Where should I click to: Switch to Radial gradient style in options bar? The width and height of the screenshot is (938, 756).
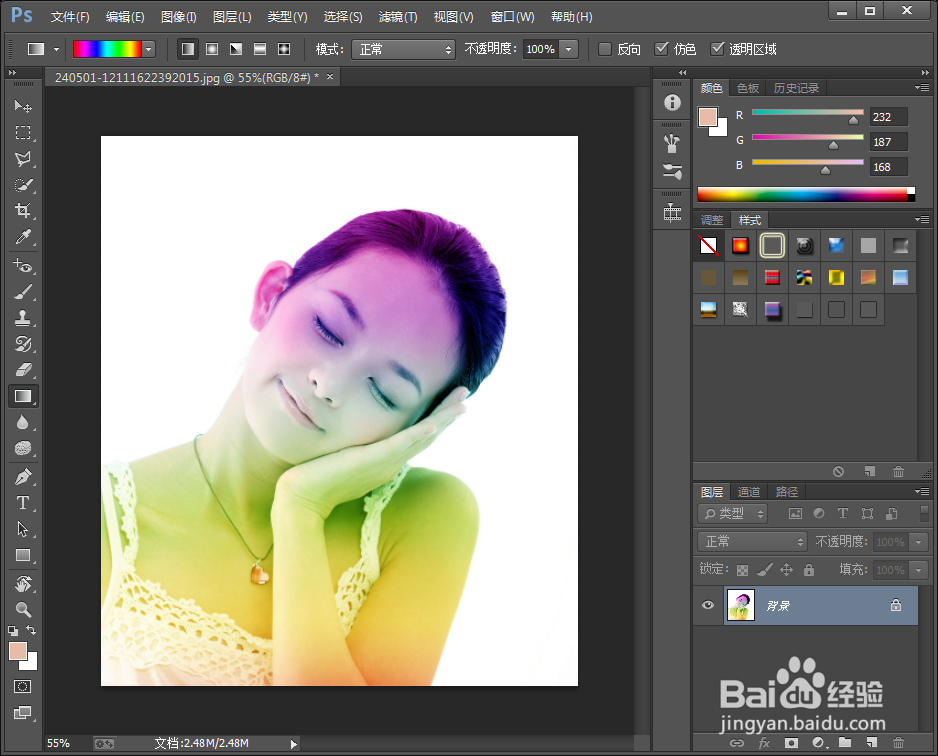[x=210, y=48]
